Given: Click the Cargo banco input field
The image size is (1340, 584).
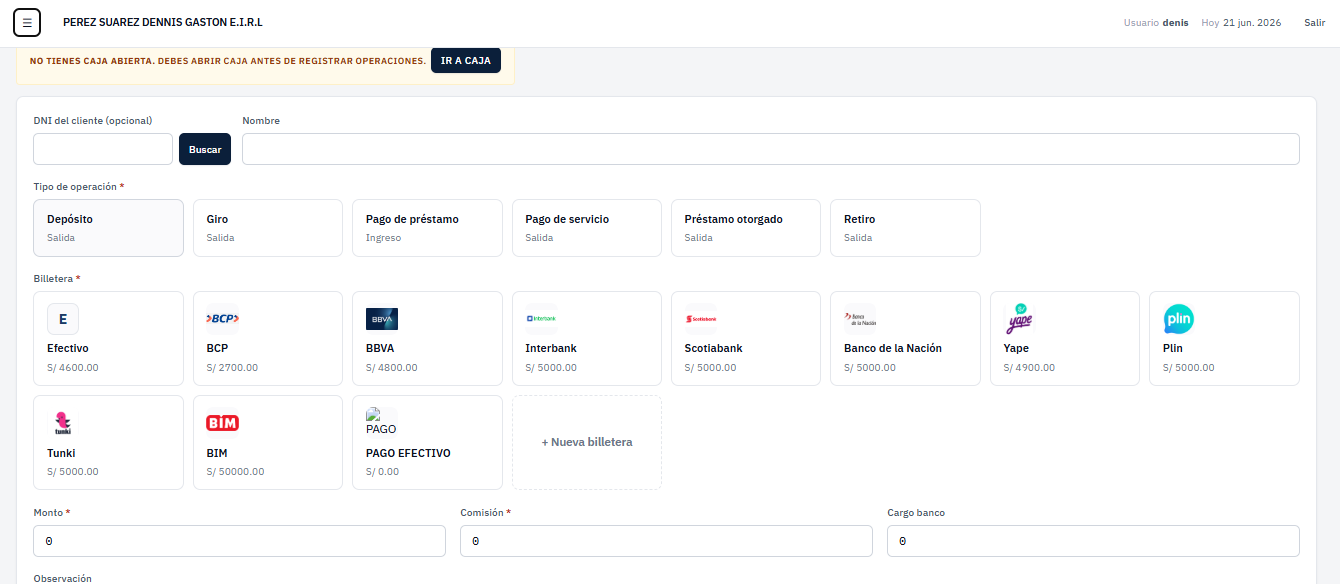Looking at the screenshot, I should (1093, 541).
